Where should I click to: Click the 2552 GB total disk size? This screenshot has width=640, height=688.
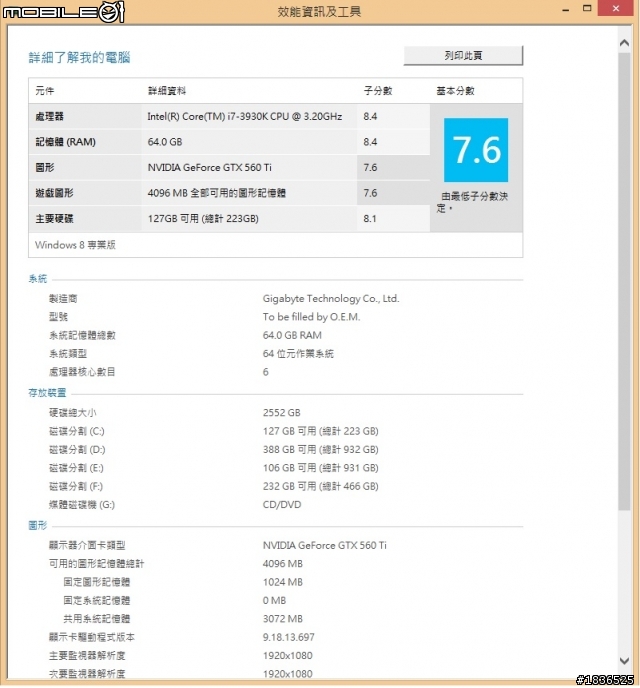[x=282, y=413]
